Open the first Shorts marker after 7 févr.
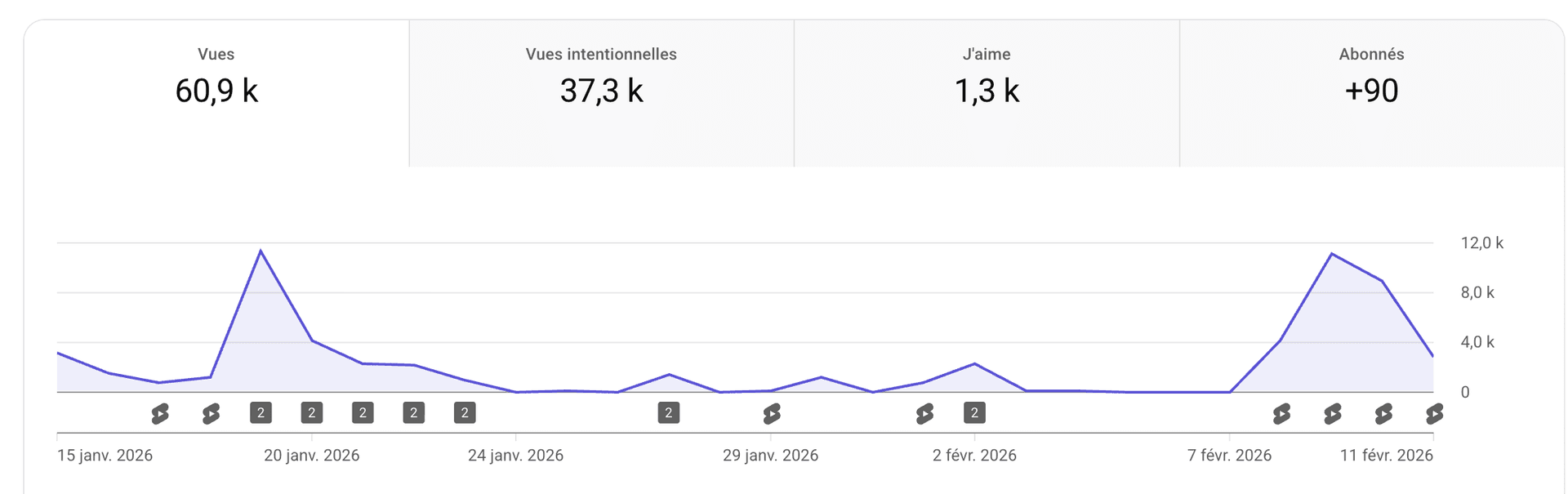1568x494 pixels. 1281,414
